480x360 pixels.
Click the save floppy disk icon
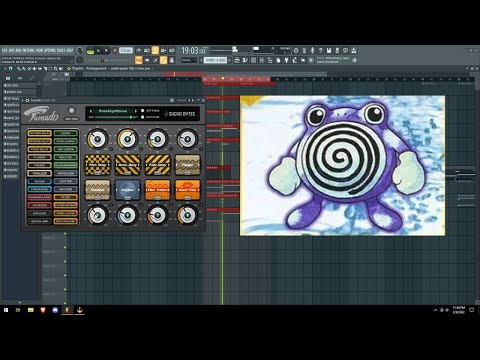[x=329, y=50]
